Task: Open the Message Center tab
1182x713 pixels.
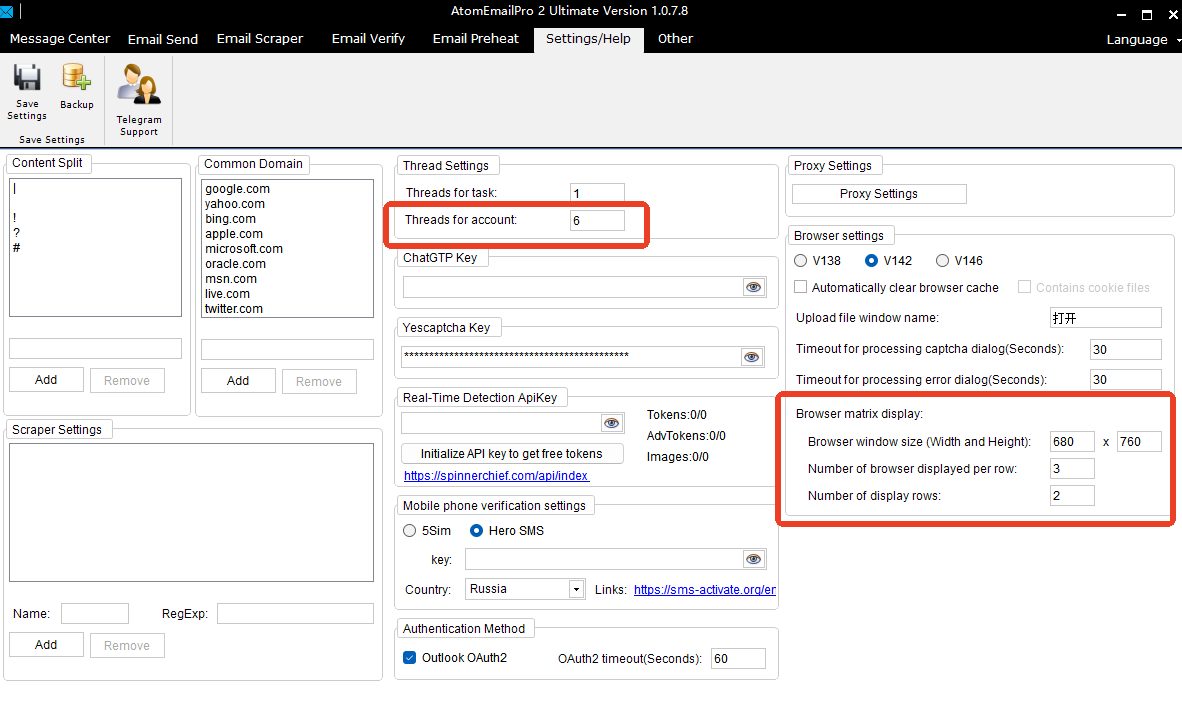Action: 60,38
